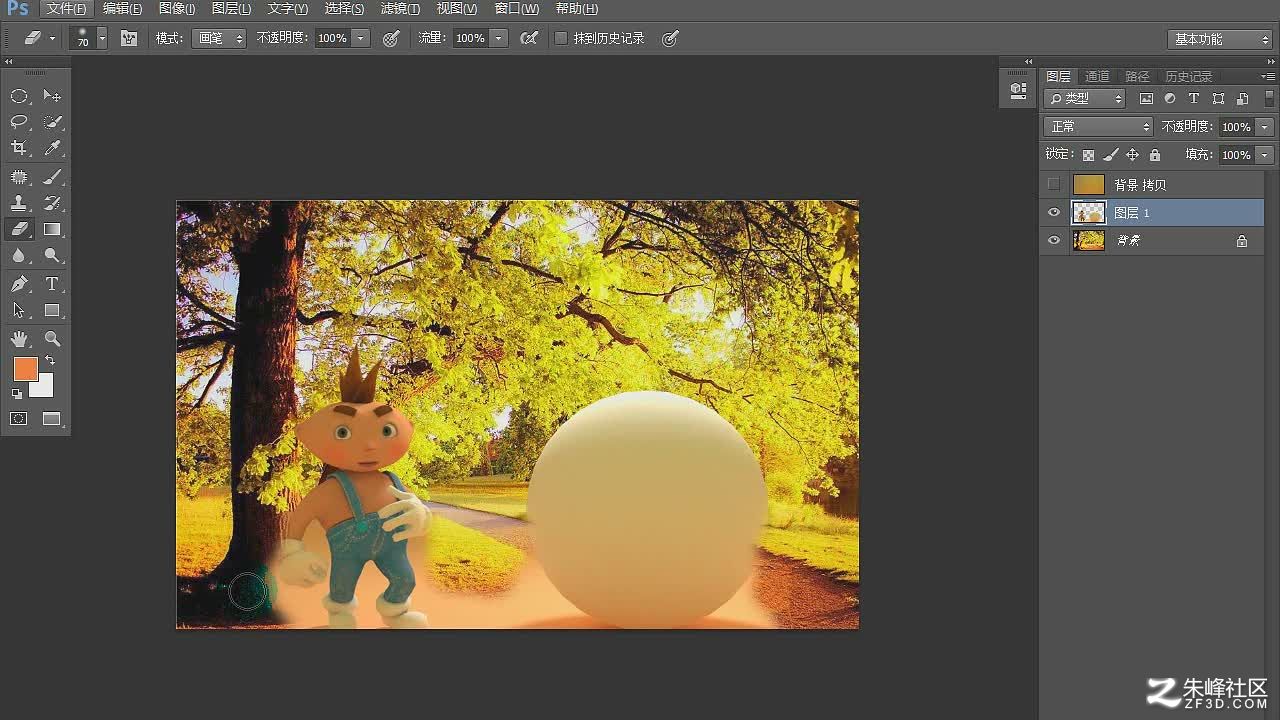
Task: Open the layer 不透明度 slider arrow
Action: (x=1265, y=127)
